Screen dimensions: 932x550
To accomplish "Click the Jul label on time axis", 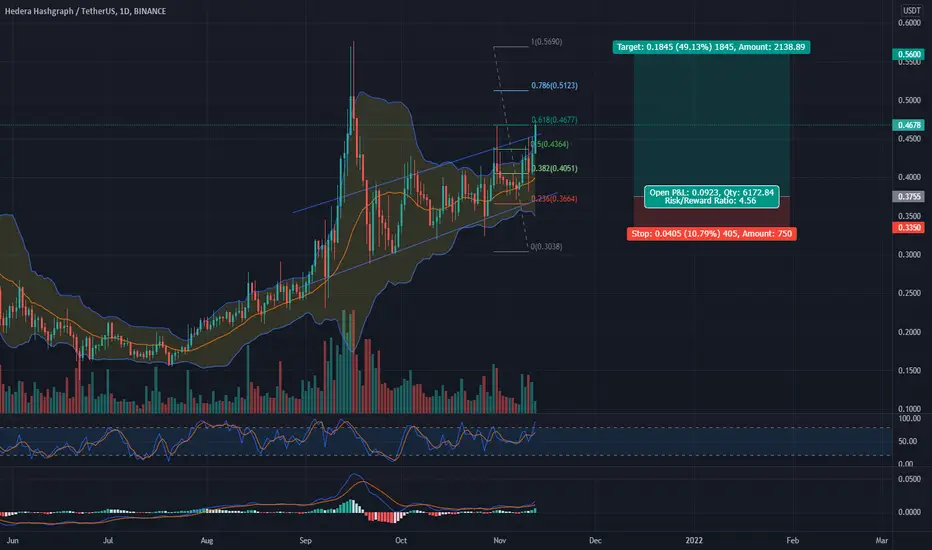I will pyautogui.click(x=108, y=540).
